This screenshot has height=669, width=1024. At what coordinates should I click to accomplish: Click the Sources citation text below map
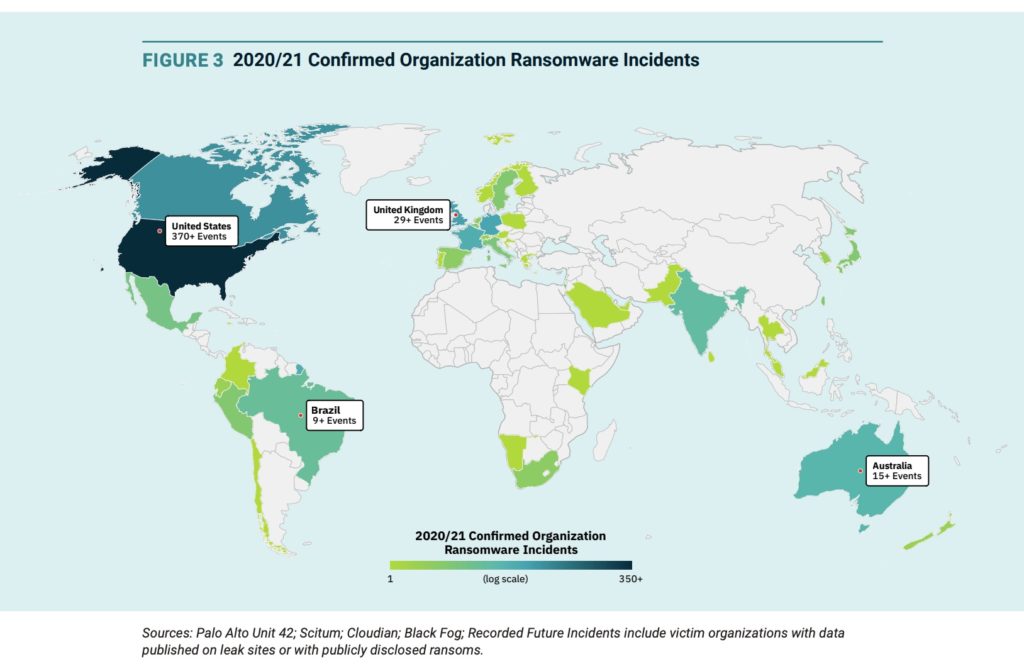(495, 643)
